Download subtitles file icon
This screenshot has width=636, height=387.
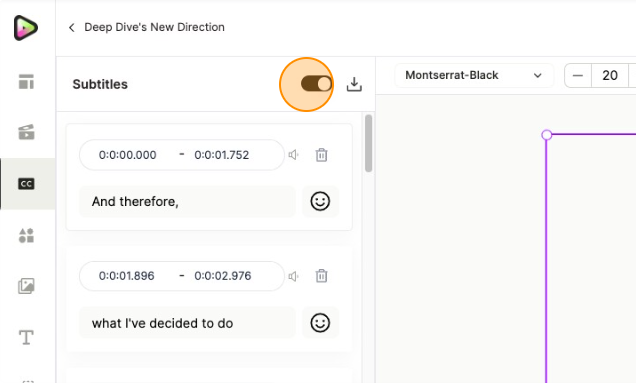click(x=354, y=84)
